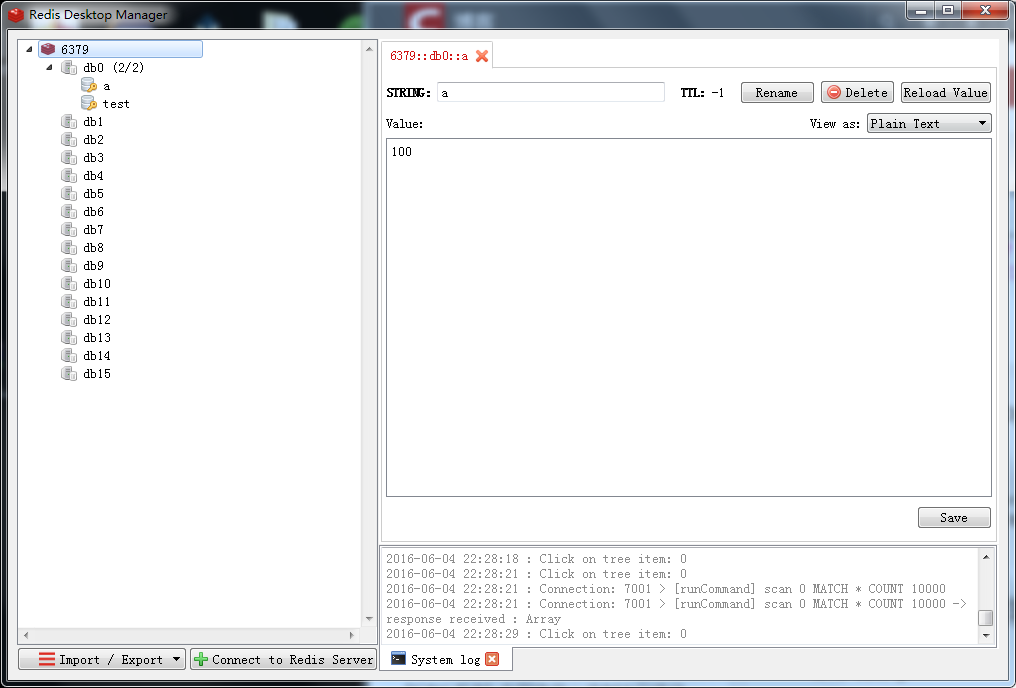Click the db3 database icon

[69, 157]
